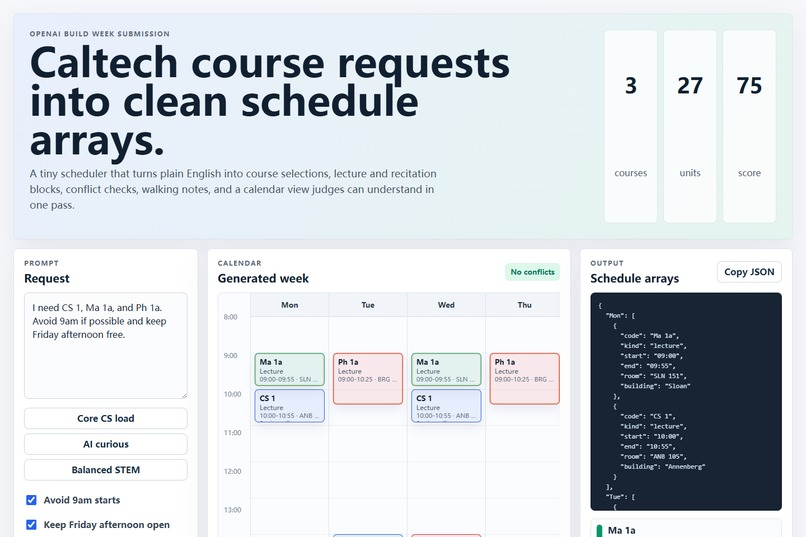Click the JSON schedule code block
The image size is (806, 537).
686,402
